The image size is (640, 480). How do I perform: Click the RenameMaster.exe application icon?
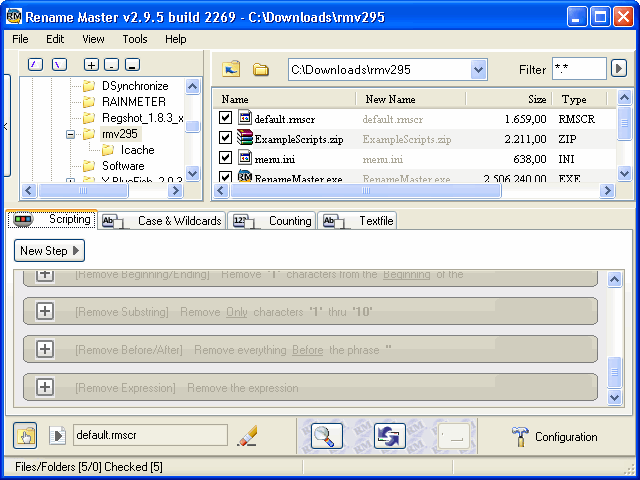tap(244, 176)
